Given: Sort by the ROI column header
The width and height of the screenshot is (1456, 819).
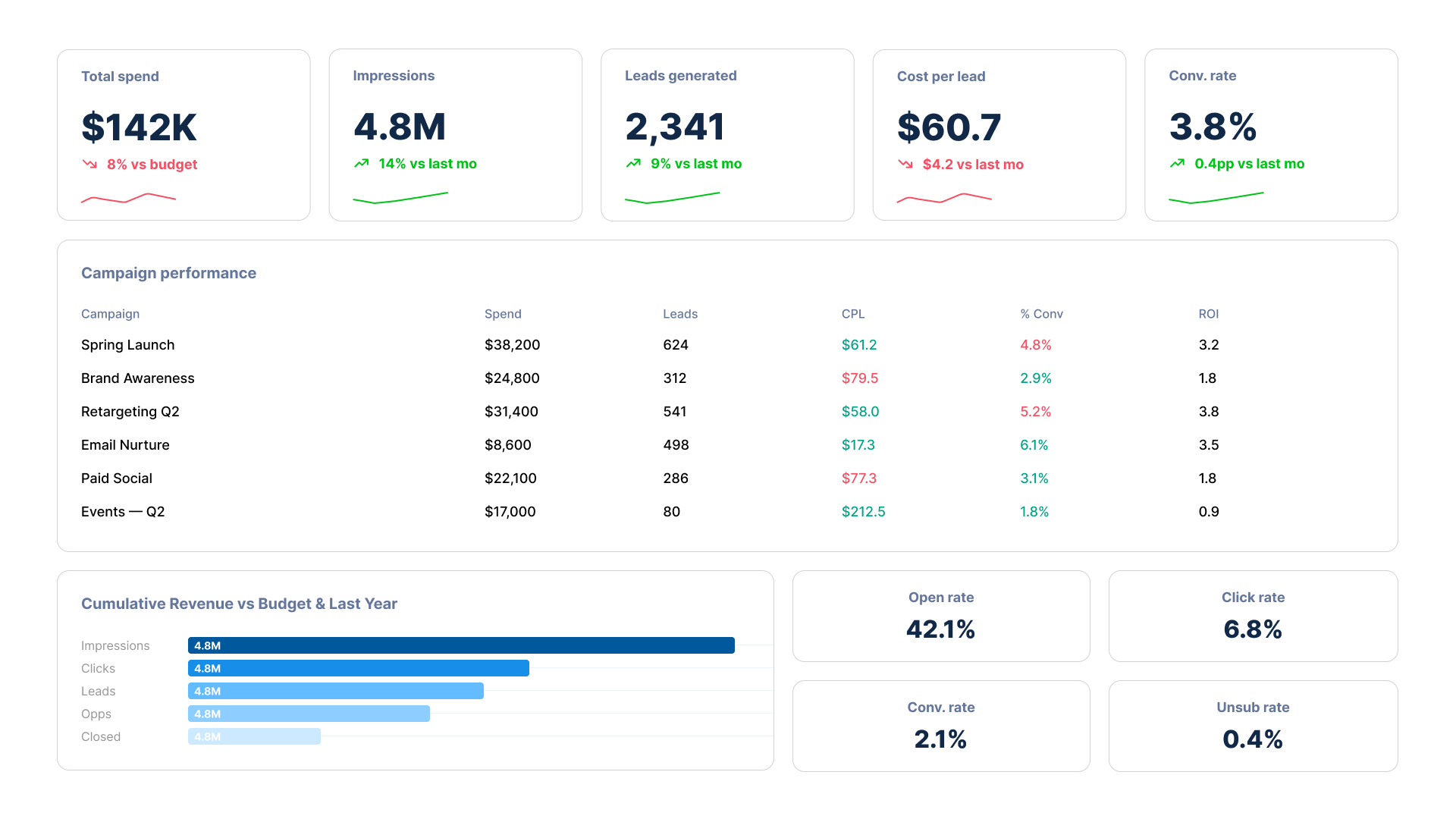Looking at the screenshot, I should tap(1209, 314).
